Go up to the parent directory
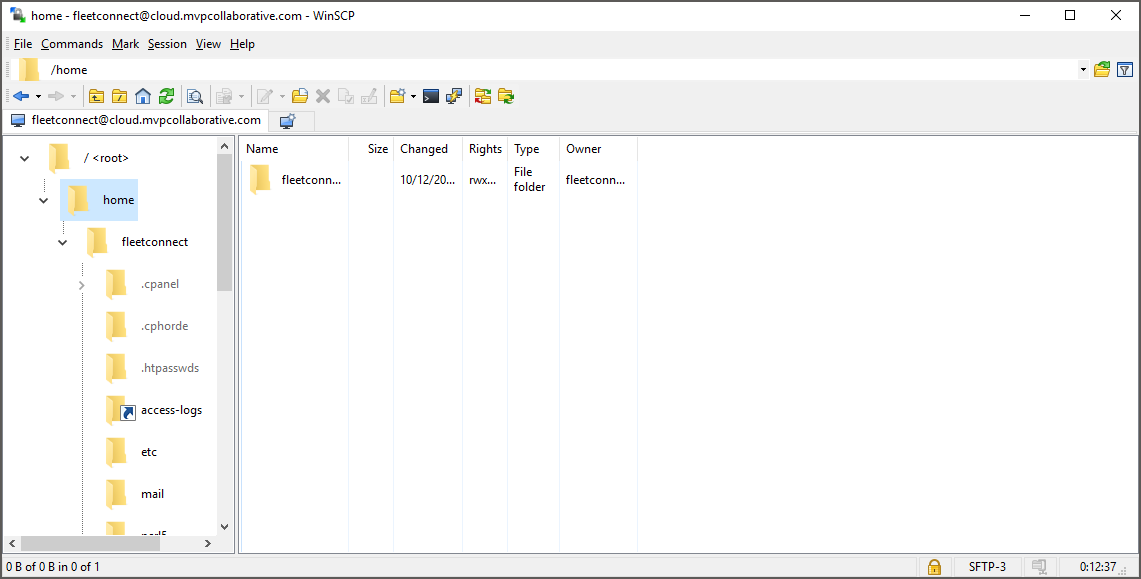This screenshot has height=579, width=1141. click(95, 96)
